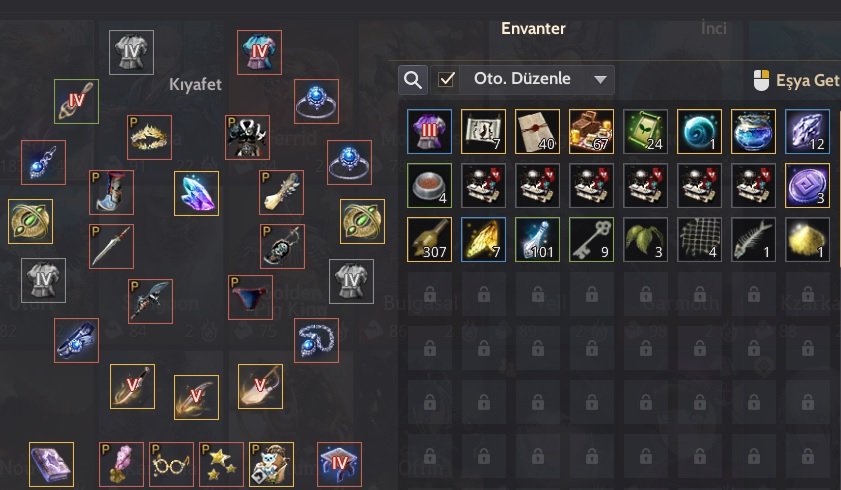This screenshot has width=841, height=490.
Task: Switch to the İnci tab
Action: (x=713, y=28)
